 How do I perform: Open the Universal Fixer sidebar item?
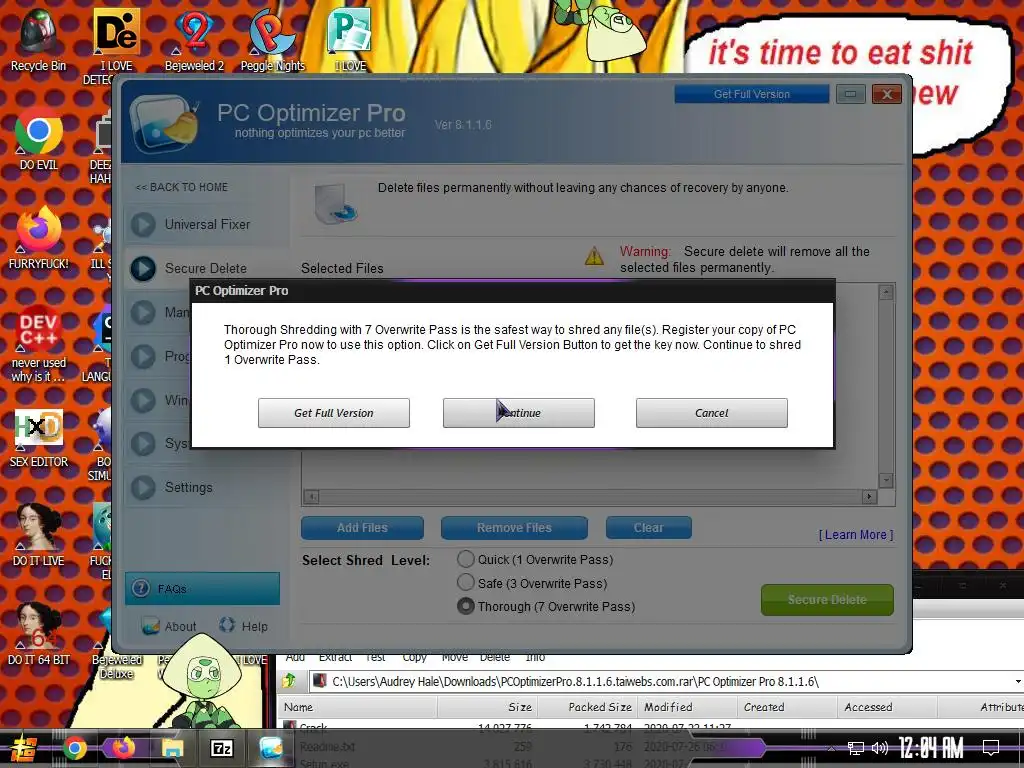[207, 224]
